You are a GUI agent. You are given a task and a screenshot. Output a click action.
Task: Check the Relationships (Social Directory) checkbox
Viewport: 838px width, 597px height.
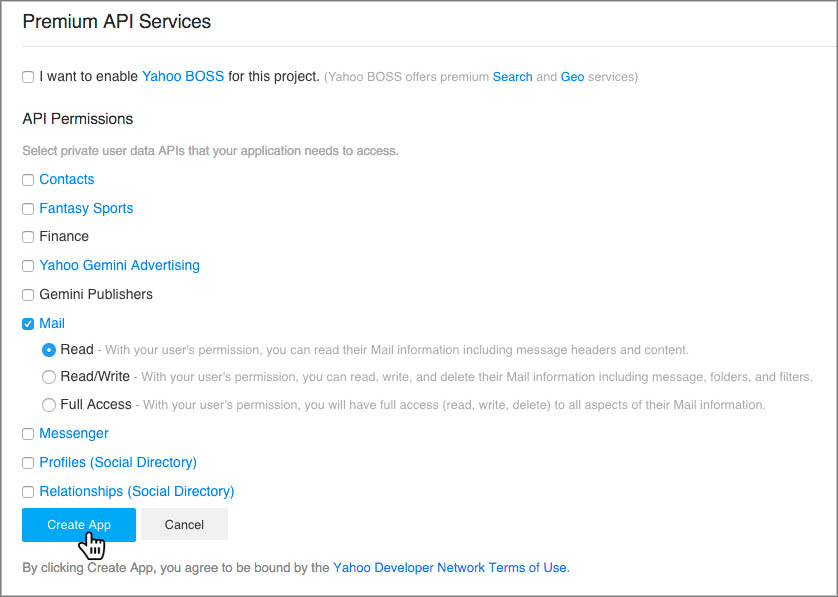(28, 492)
